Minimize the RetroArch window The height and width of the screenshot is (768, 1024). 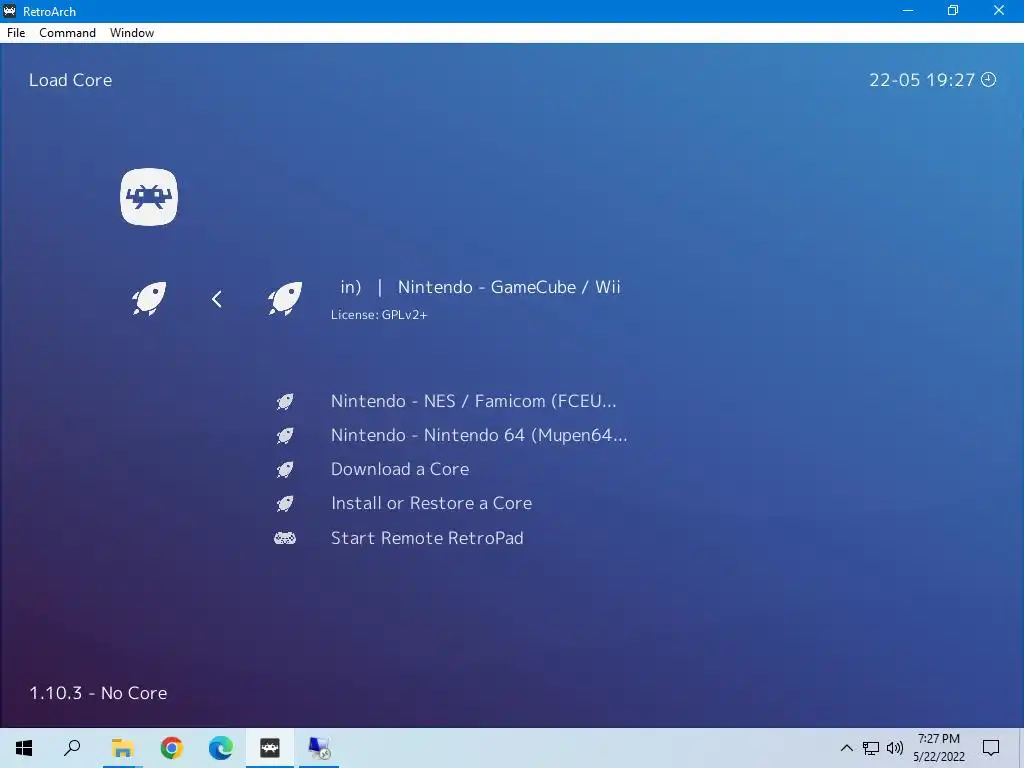tap(908, 10)
